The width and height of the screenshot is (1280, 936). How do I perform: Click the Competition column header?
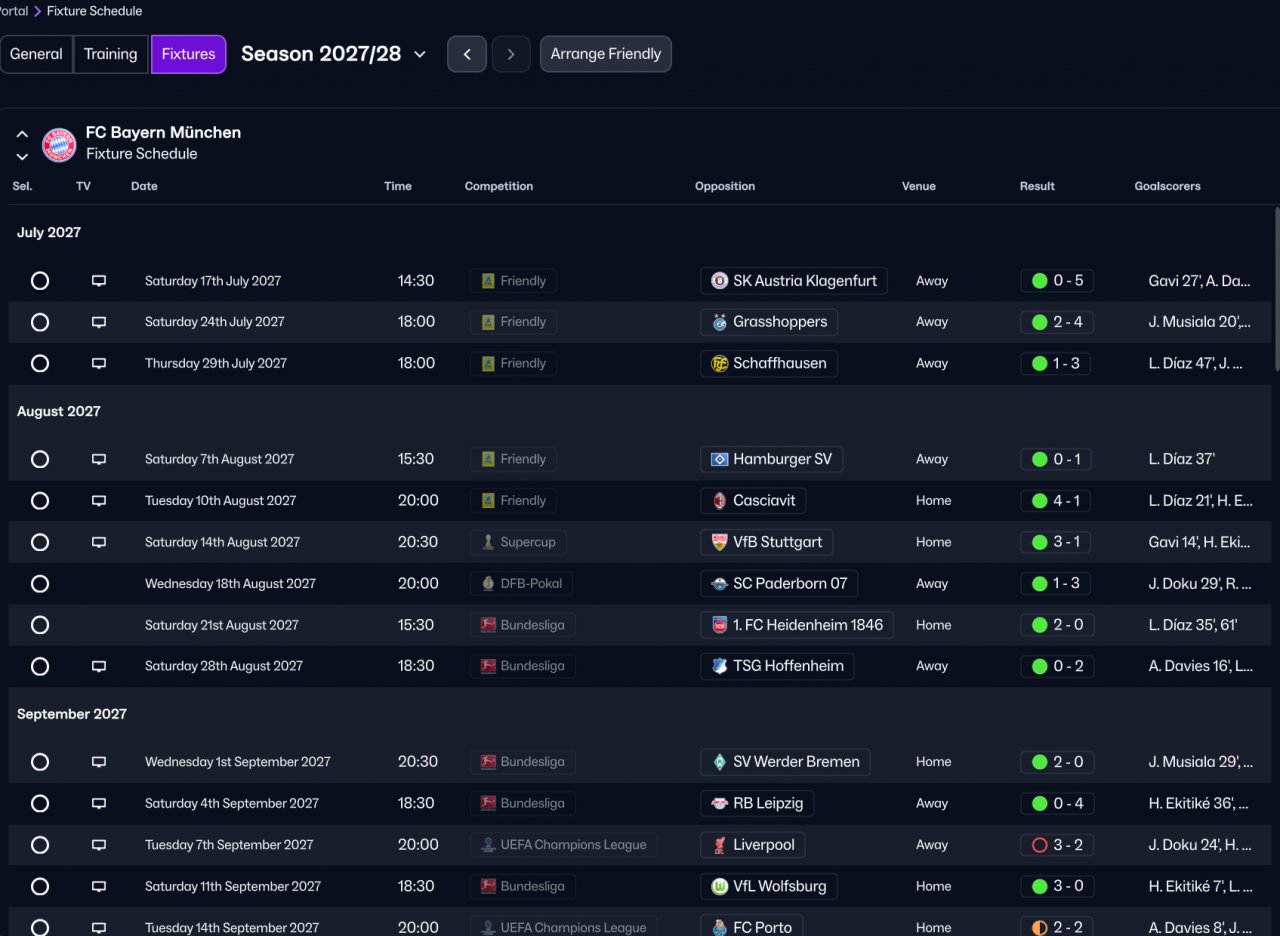click(x=499, y=186)
